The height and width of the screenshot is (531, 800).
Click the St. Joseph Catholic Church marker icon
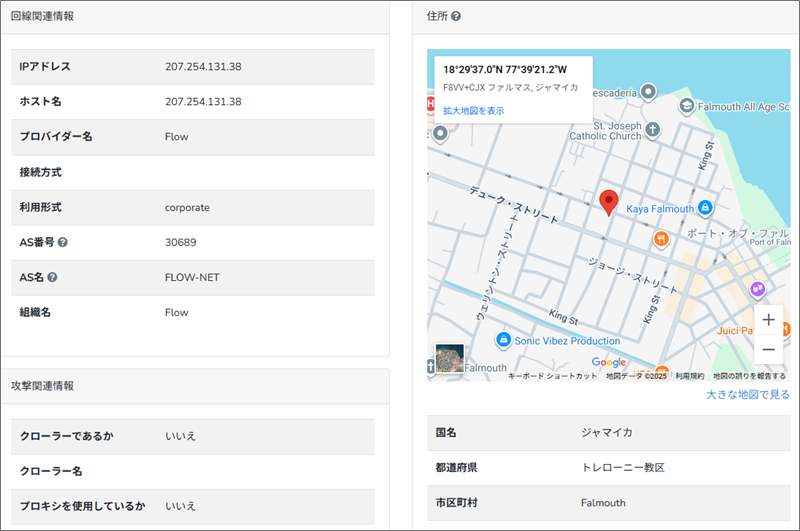click(x=653, y=130)
